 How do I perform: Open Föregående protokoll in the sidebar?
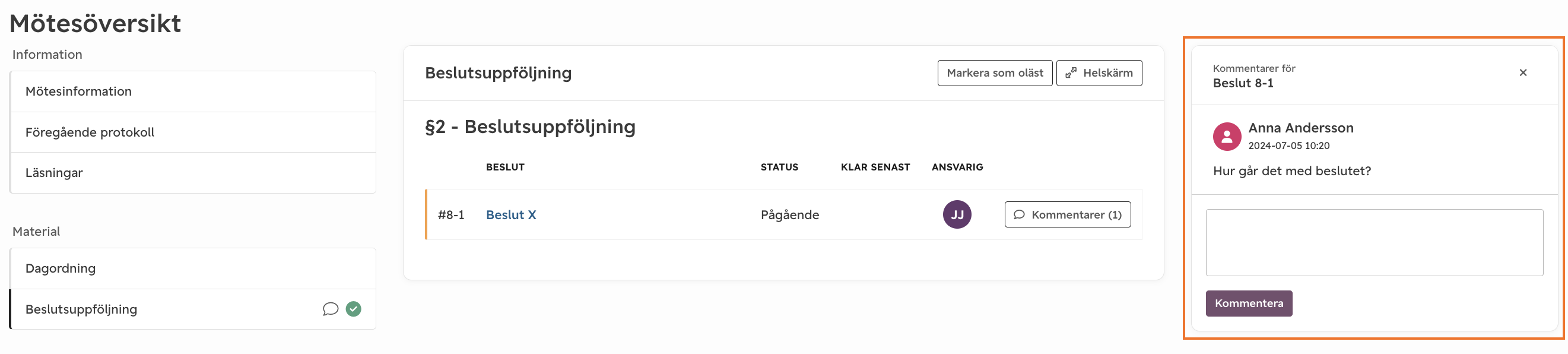pos(193,132)
